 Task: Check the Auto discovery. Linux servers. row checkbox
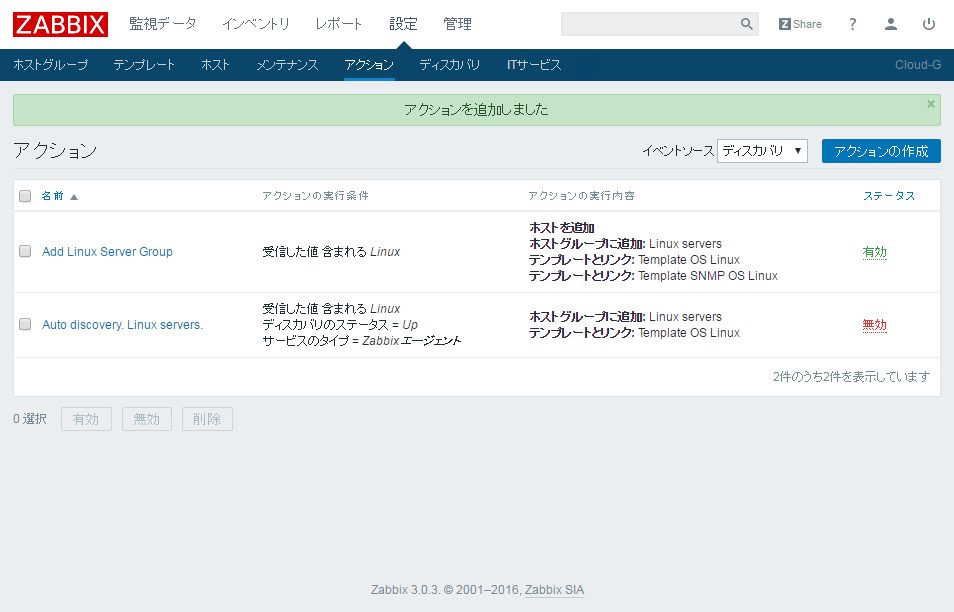click(x=25, y=324)
